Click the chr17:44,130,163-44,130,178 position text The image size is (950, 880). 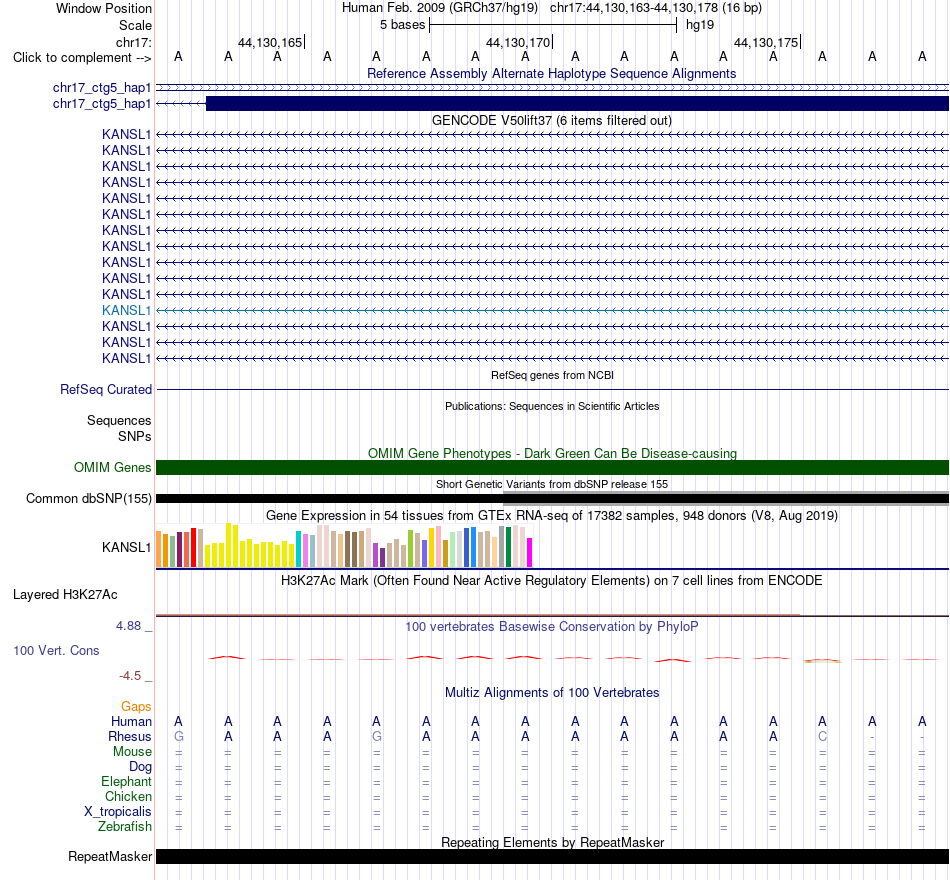pyautogui.click(x=634, y=8)
